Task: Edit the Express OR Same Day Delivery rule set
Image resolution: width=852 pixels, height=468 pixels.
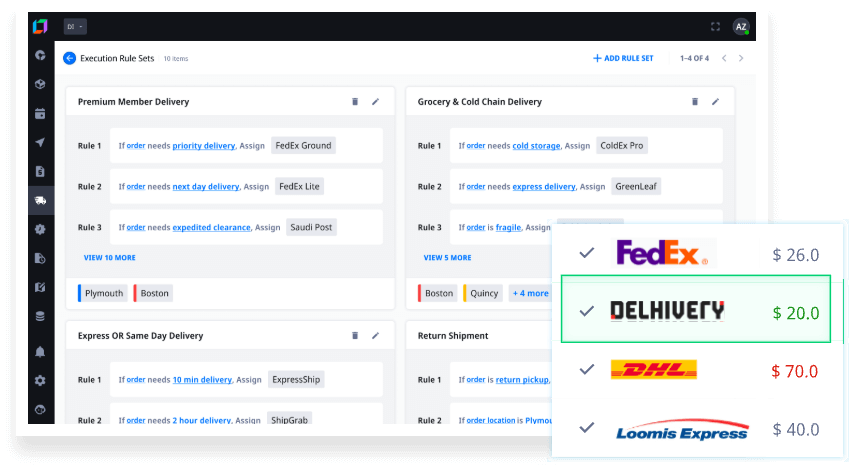Action: coord(375,336)
